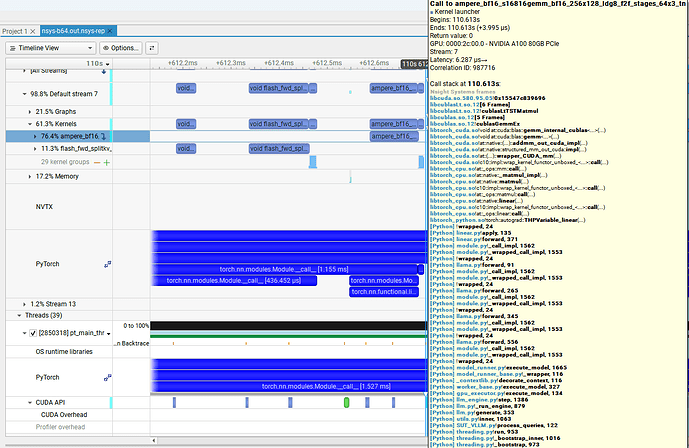Click the blue down-arrow in All Streams row

[x=104, y=71]
